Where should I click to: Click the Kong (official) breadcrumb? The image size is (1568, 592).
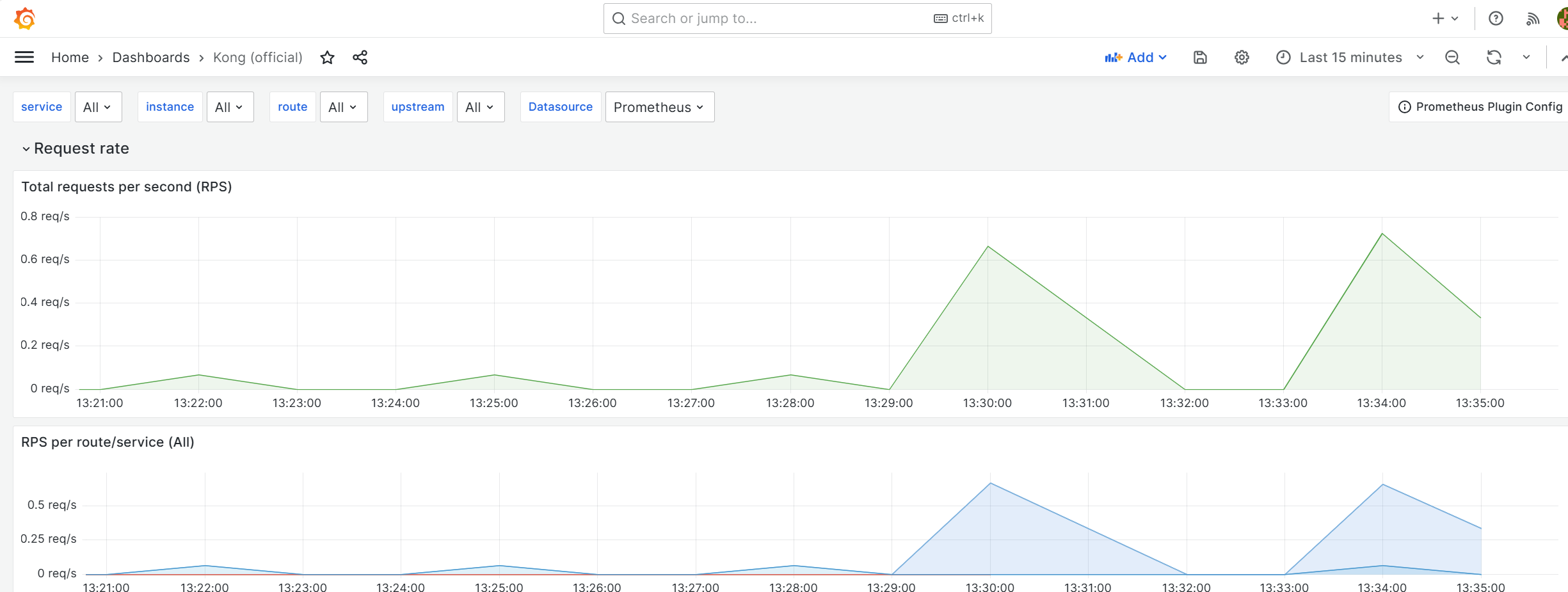pos(257,58)
